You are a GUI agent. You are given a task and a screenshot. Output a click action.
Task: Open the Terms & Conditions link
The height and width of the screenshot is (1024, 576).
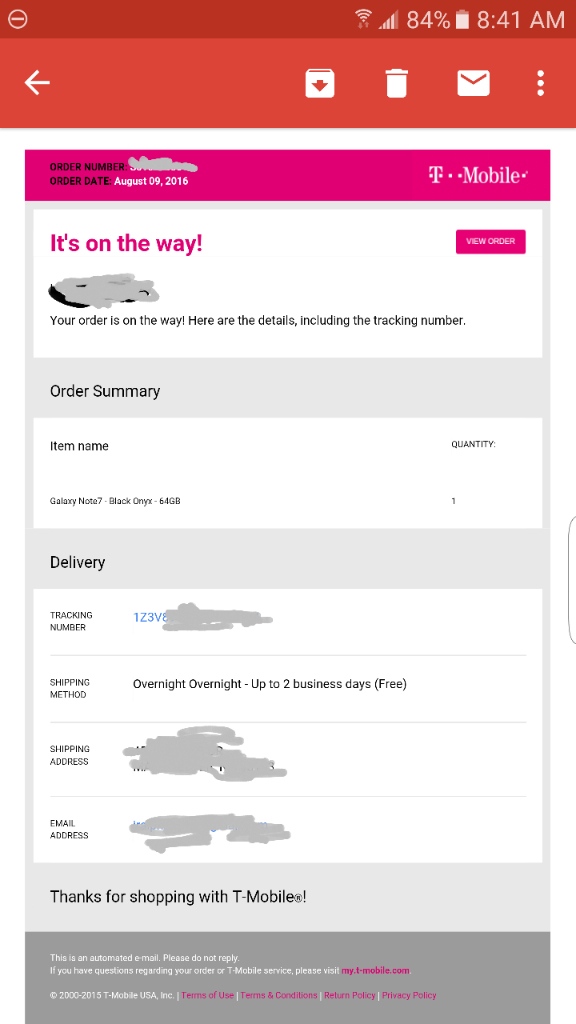pyautogui.click(x=279, y=995)
